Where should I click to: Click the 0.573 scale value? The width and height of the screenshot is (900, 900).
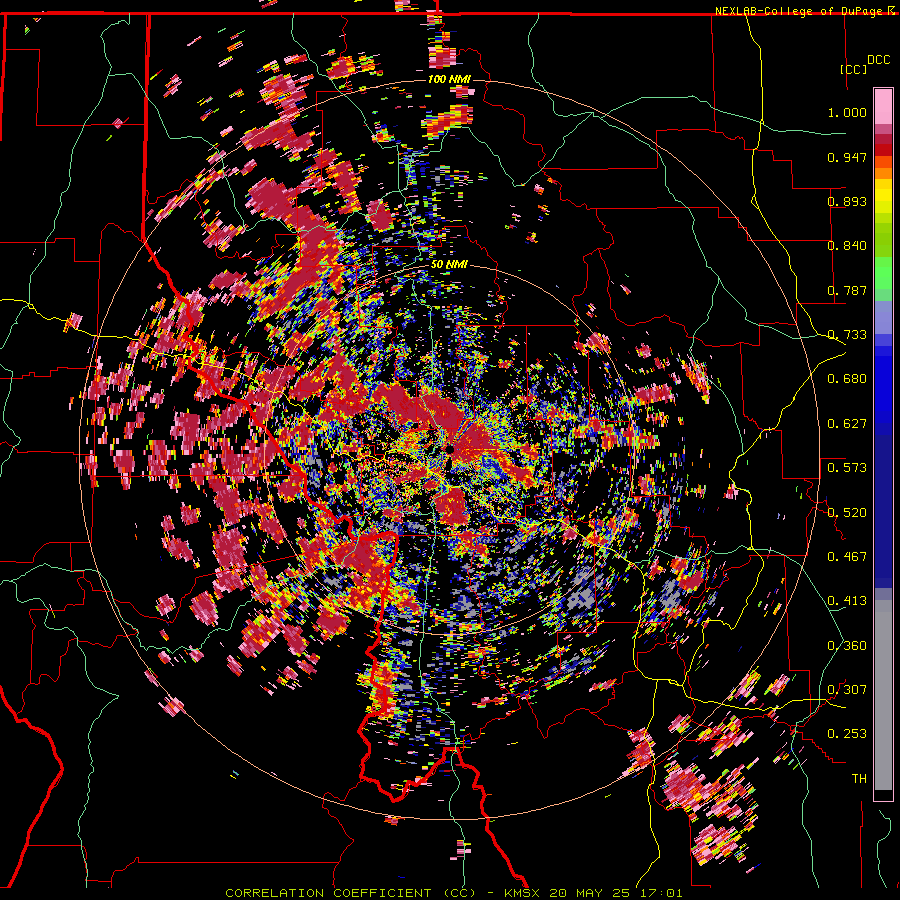pyautogui.click(x=847, y=468)
